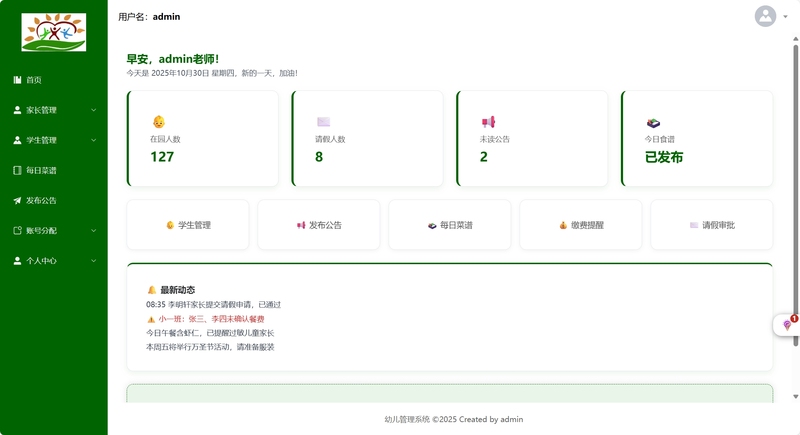Click the 最新动态 section heading
The image size is (800, 435).
pyautogui.click(x=178, y=290)
